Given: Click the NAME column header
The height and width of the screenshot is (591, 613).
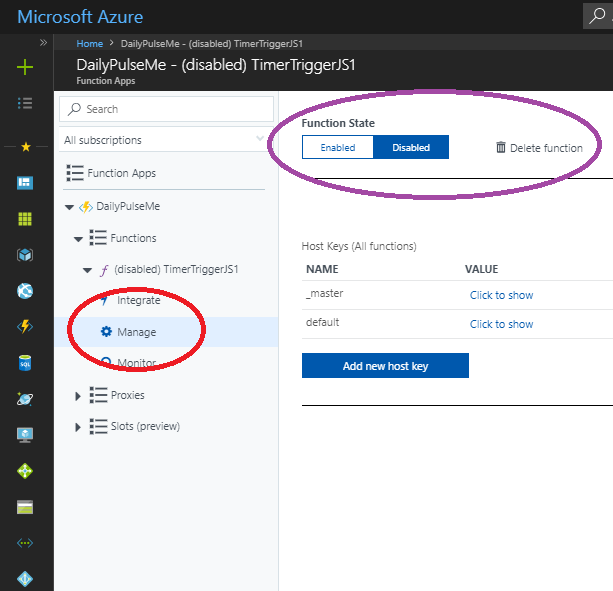Looking at the screenshot, I should point(322,269).
